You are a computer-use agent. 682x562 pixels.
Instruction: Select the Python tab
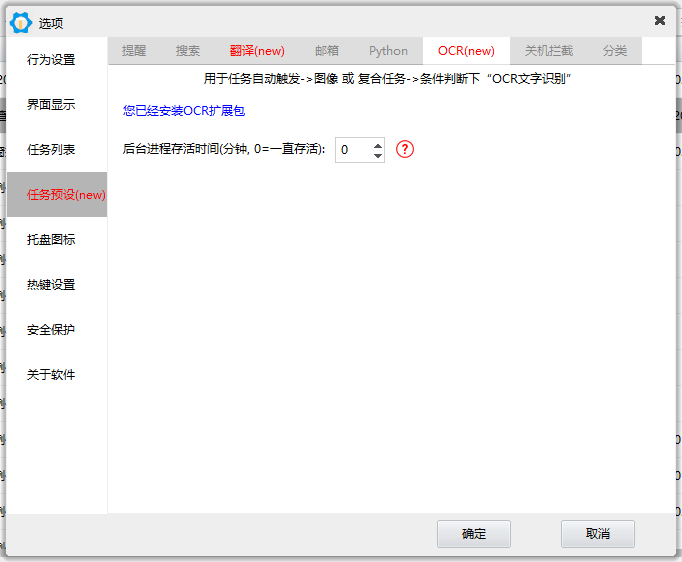[x=388, y=51]
